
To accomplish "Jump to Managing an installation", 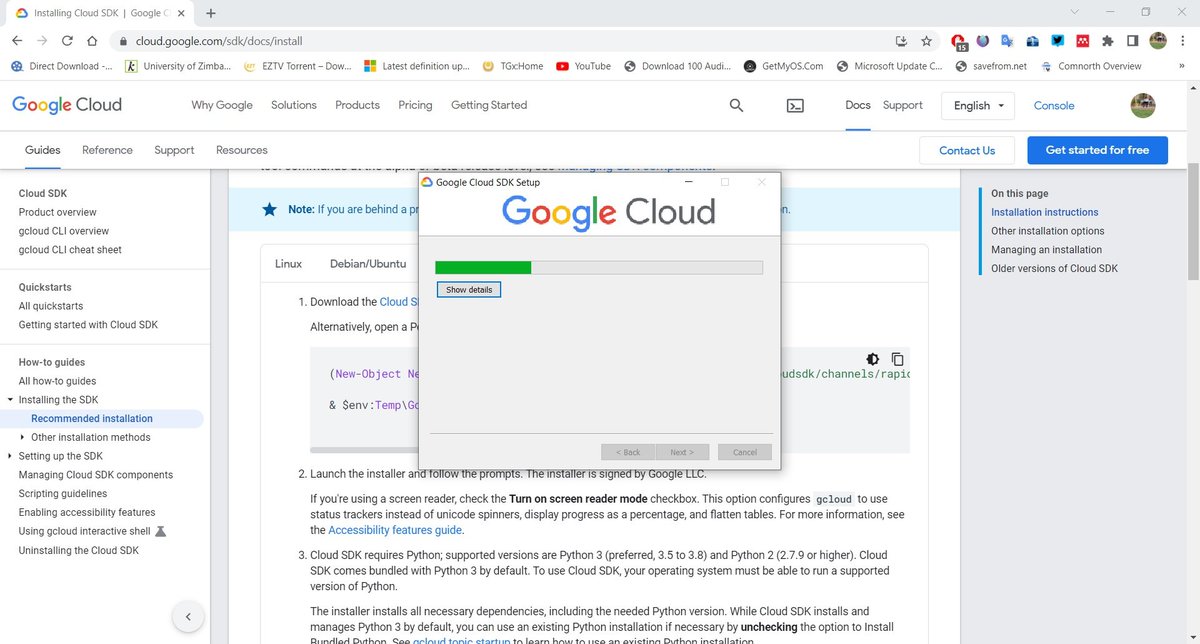I will [x=1046, y=250].
